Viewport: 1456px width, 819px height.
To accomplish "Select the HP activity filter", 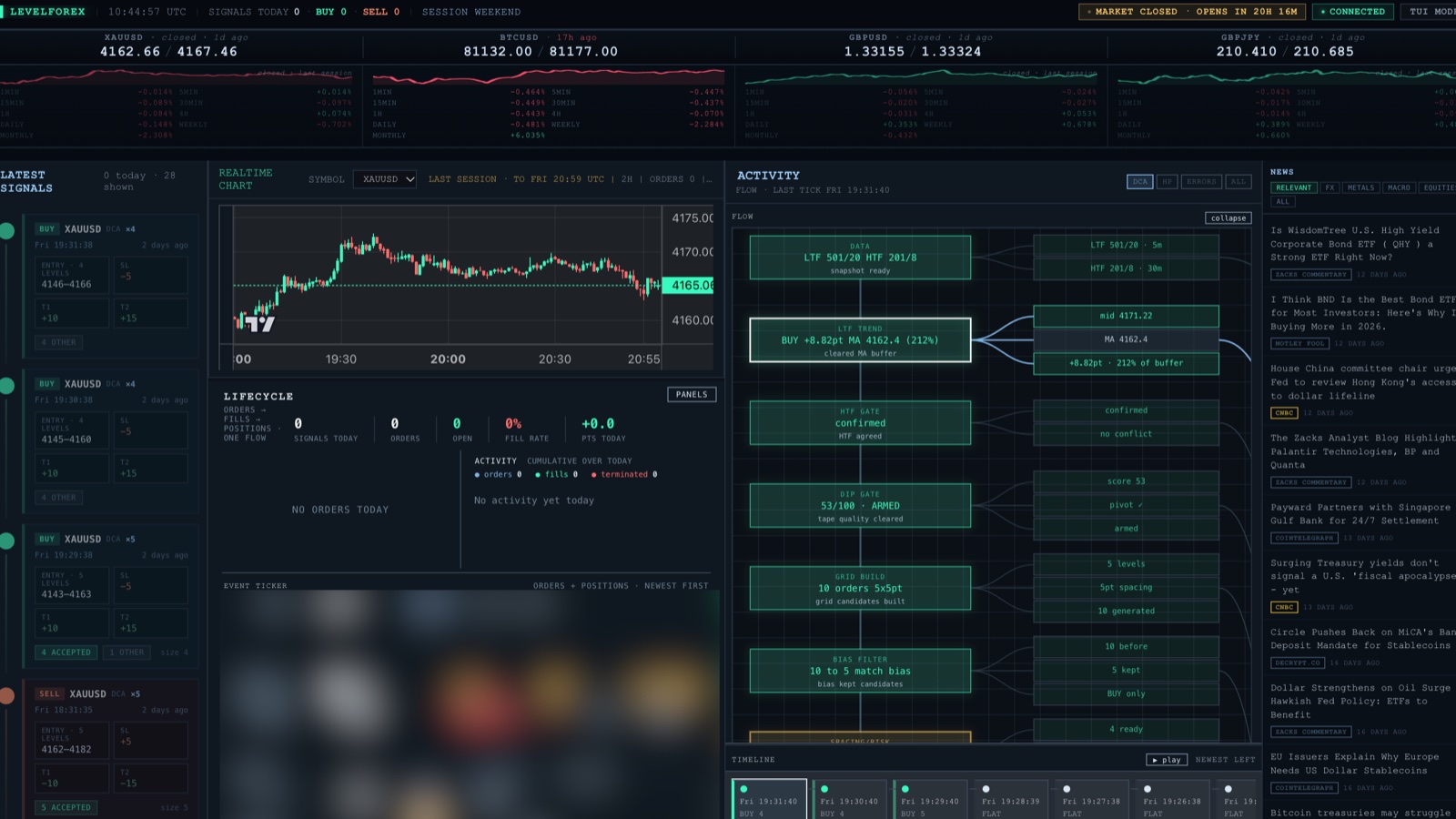I will click(1167, 182).
